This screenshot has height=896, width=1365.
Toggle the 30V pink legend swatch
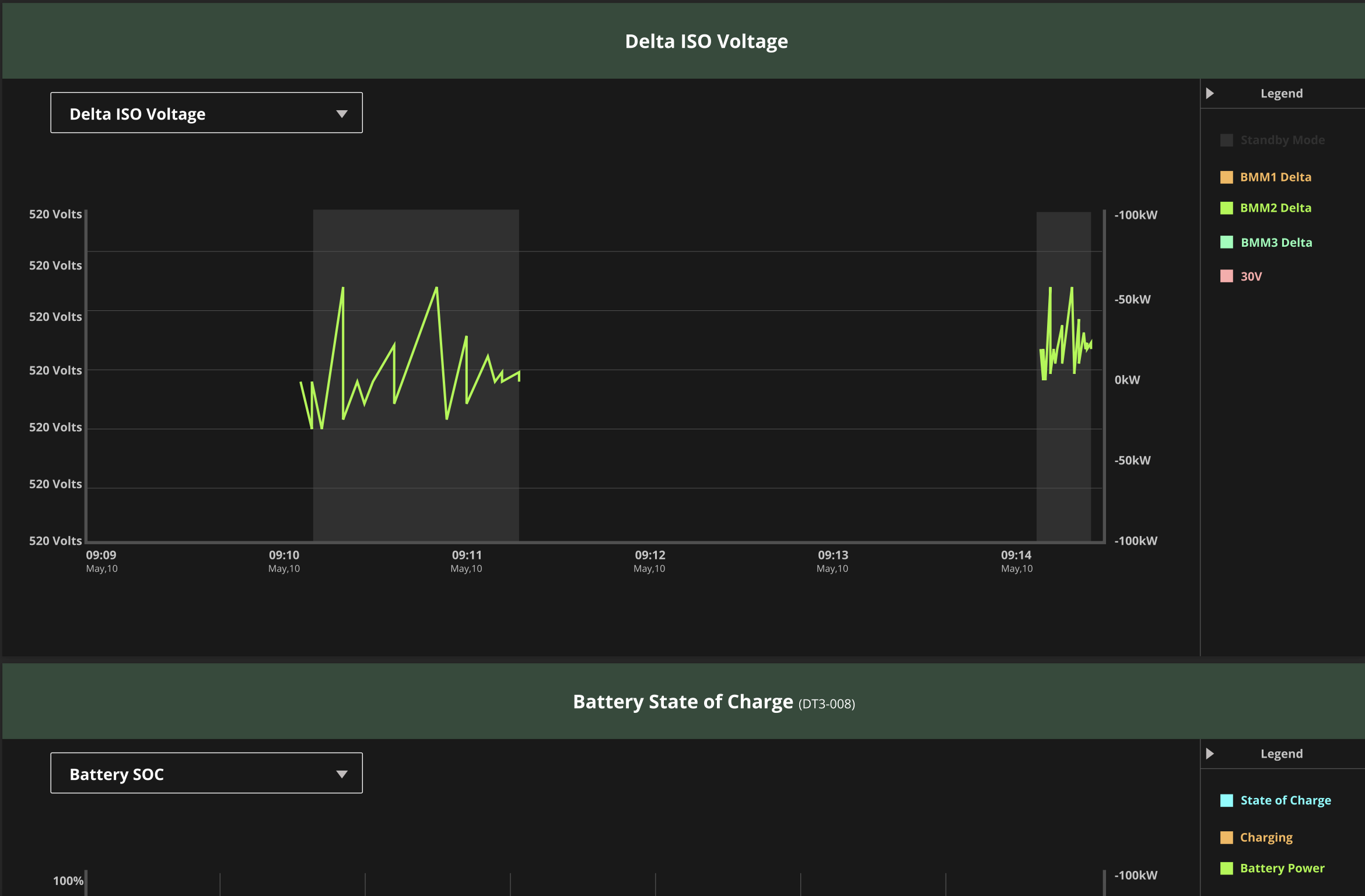tap(1226, 276)
